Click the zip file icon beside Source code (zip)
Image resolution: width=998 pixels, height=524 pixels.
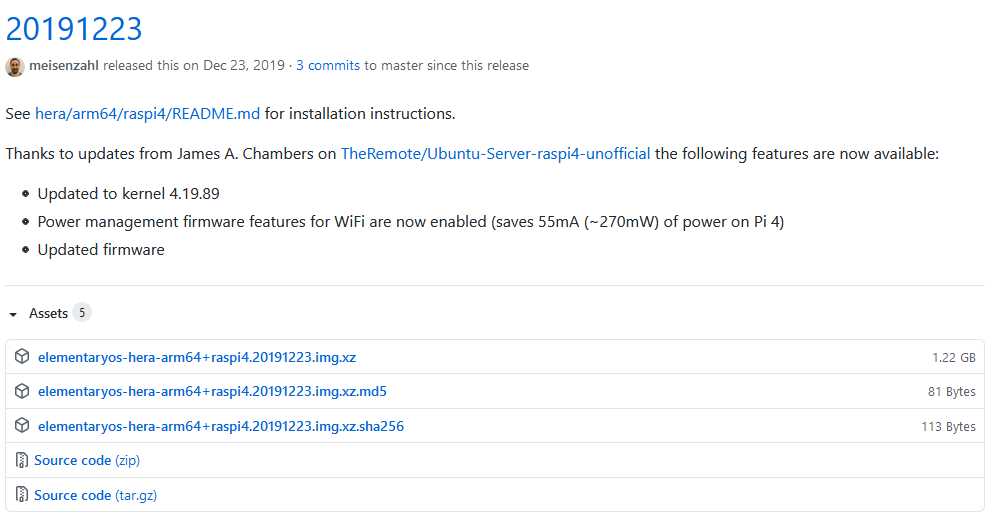click(22, 460)
